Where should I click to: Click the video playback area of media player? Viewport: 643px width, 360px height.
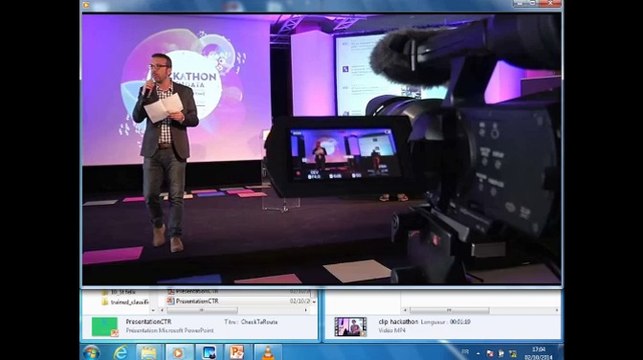(x=322, y=149)
